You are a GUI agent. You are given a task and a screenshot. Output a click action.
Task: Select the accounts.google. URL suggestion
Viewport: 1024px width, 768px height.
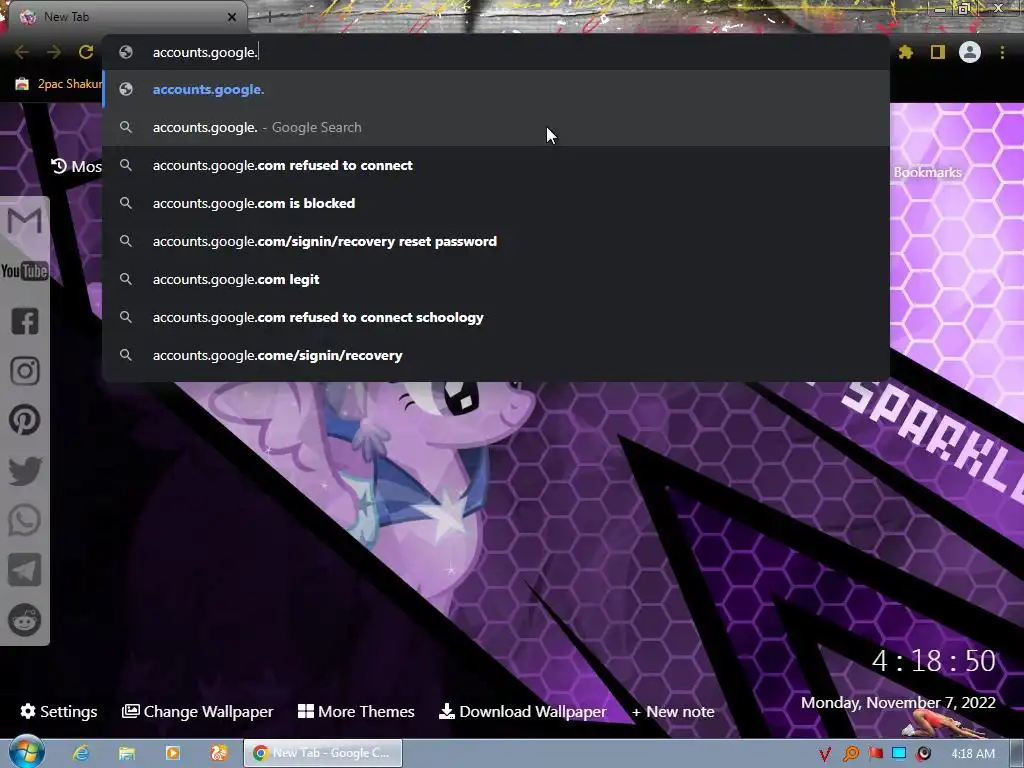click(x=496, y=89)
